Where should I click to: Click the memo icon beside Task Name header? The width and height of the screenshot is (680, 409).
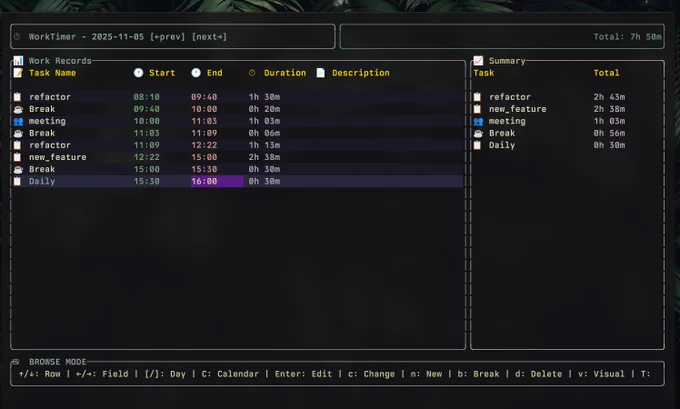[x=18, y=72]
